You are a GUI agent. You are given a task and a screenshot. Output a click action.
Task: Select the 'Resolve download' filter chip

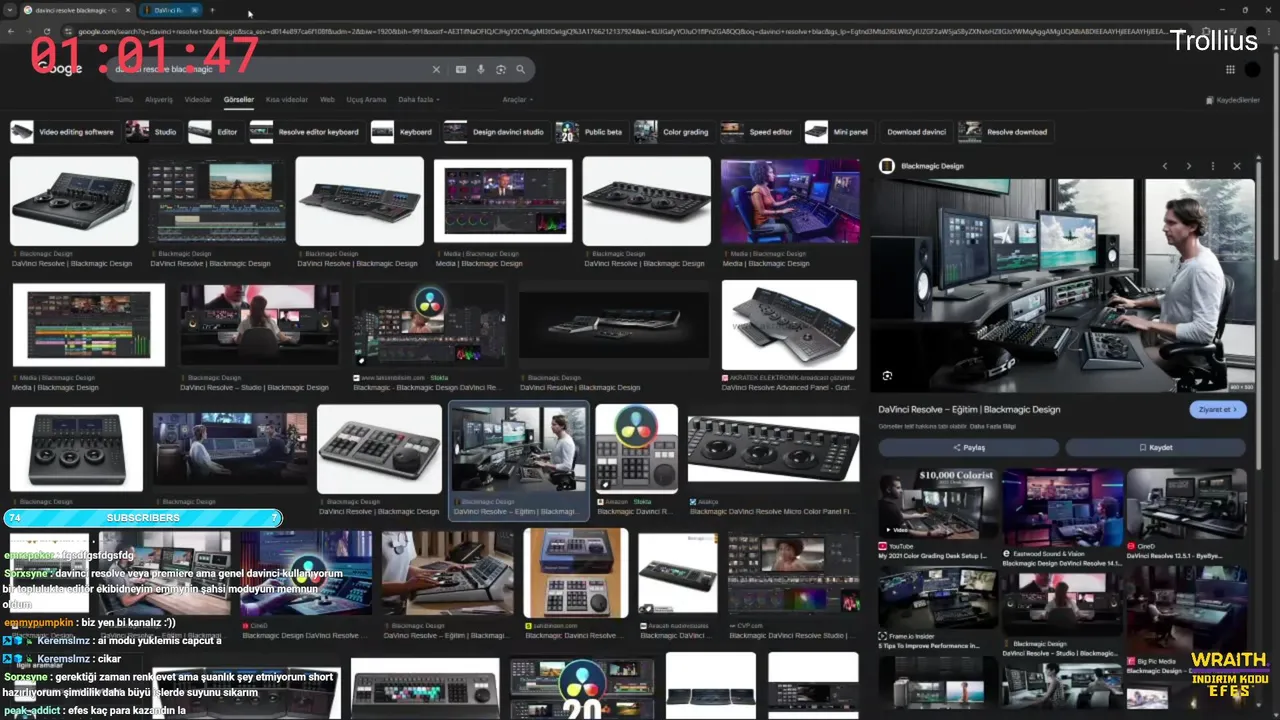tap(1004, 132)
